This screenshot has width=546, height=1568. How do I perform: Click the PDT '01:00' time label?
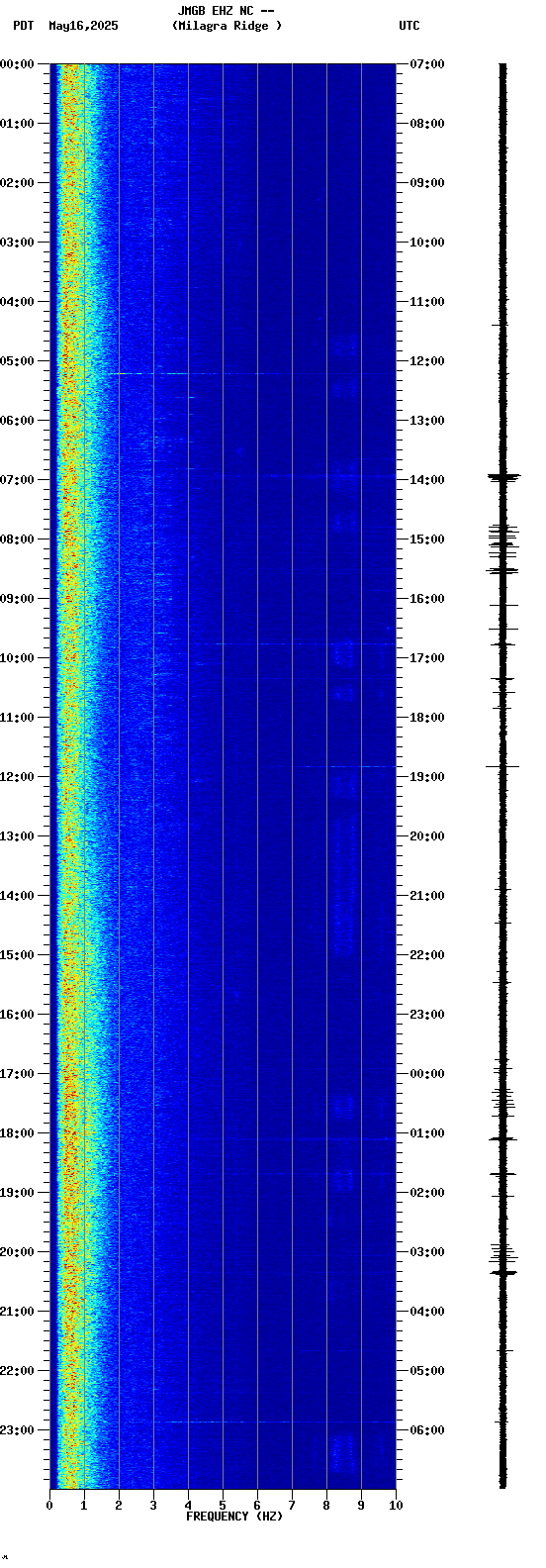point(18,124)
